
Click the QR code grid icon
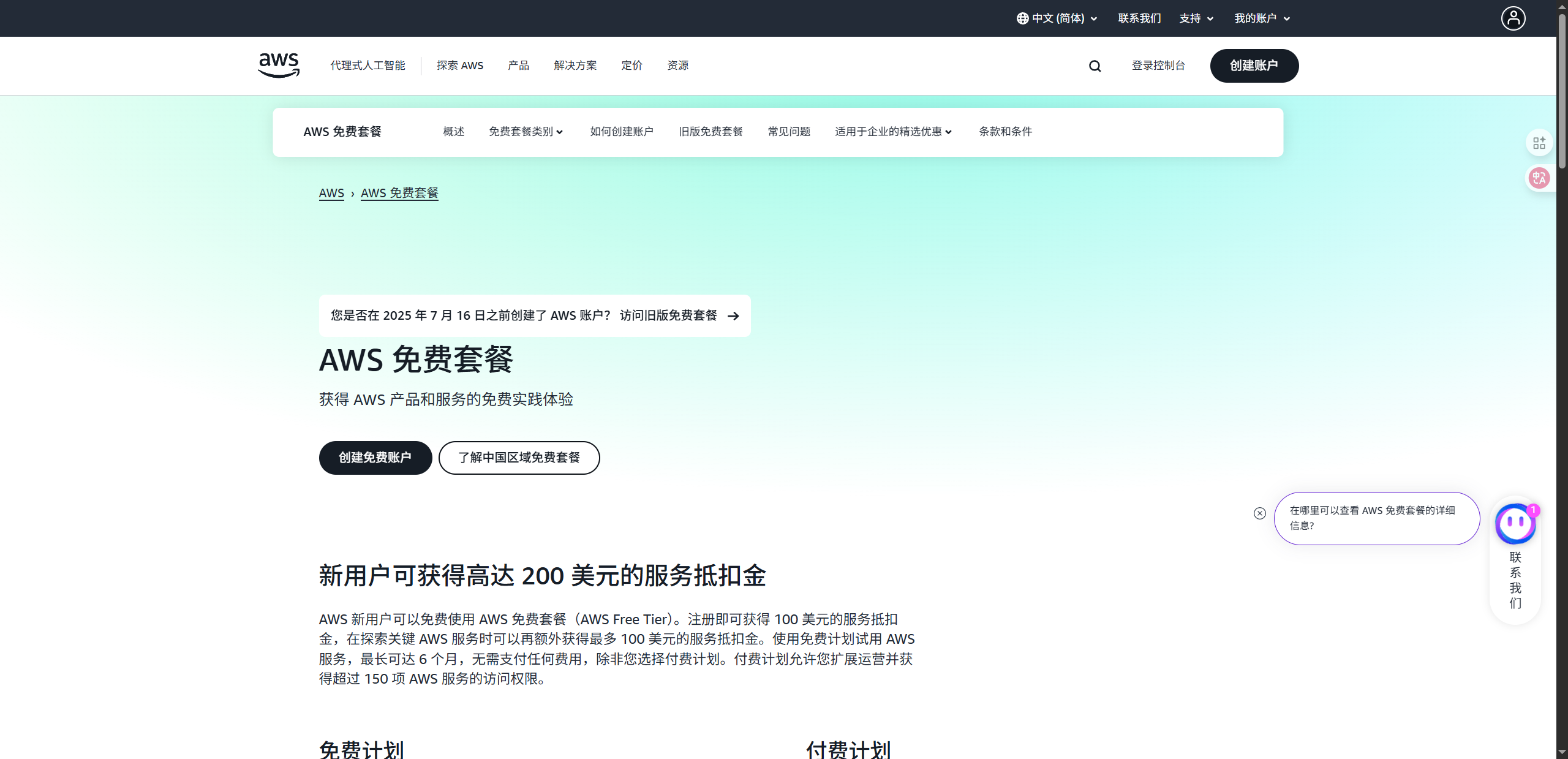point(1539,143)
